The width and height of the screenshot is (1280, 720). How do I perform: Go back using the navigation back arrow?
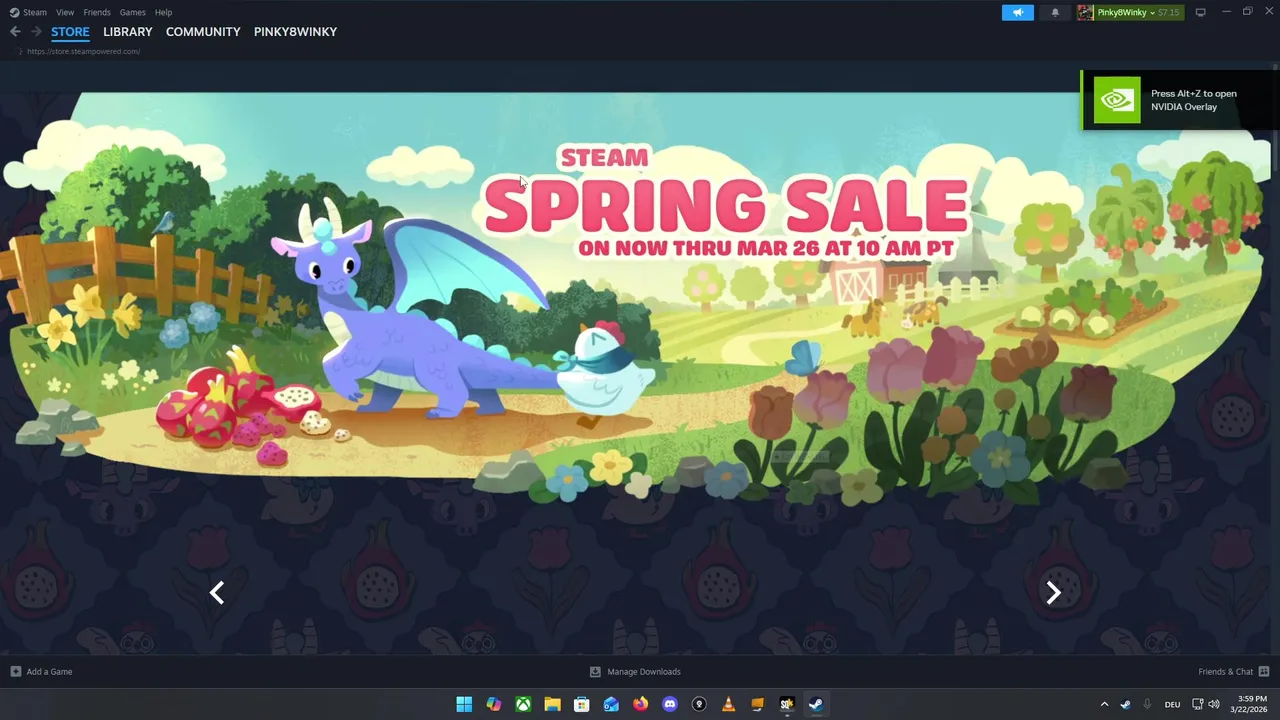(x=15, y=32)
